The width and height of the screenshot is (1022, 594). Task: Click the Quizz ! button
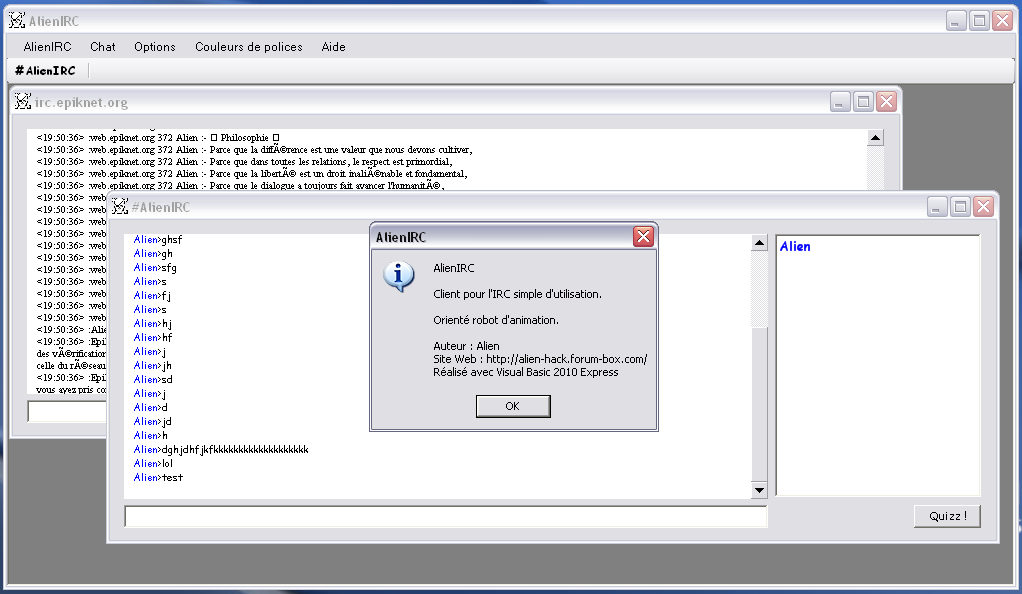click(947, 516)
